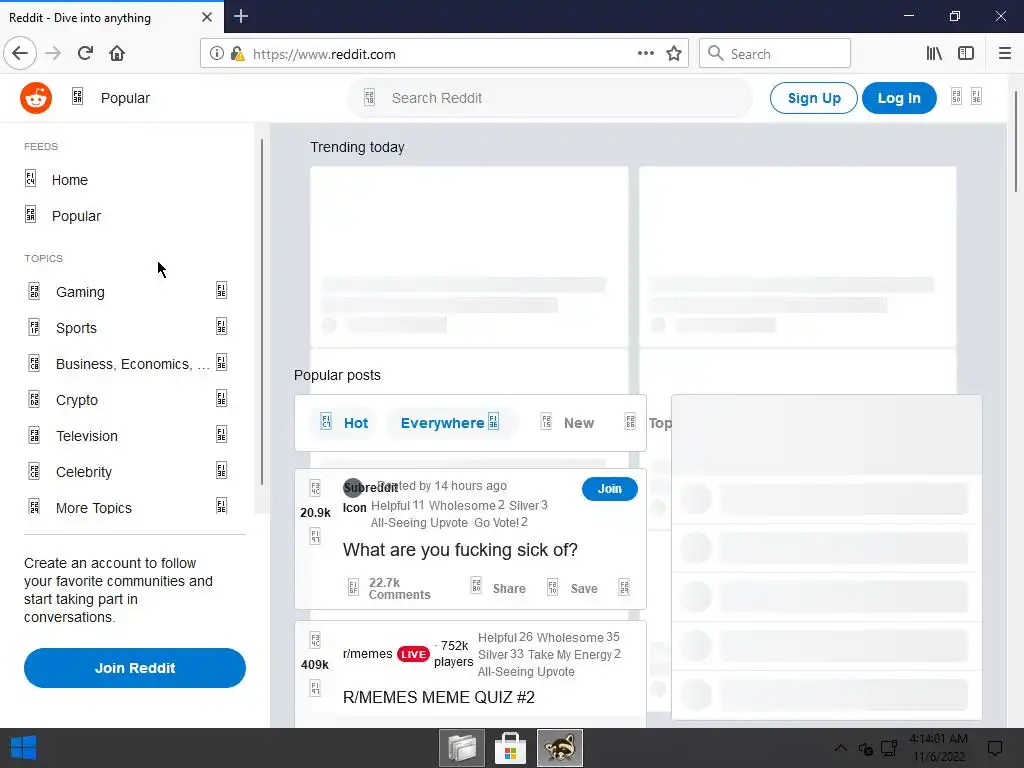Downvote the post with 20.9k votes

coord(315,537)
